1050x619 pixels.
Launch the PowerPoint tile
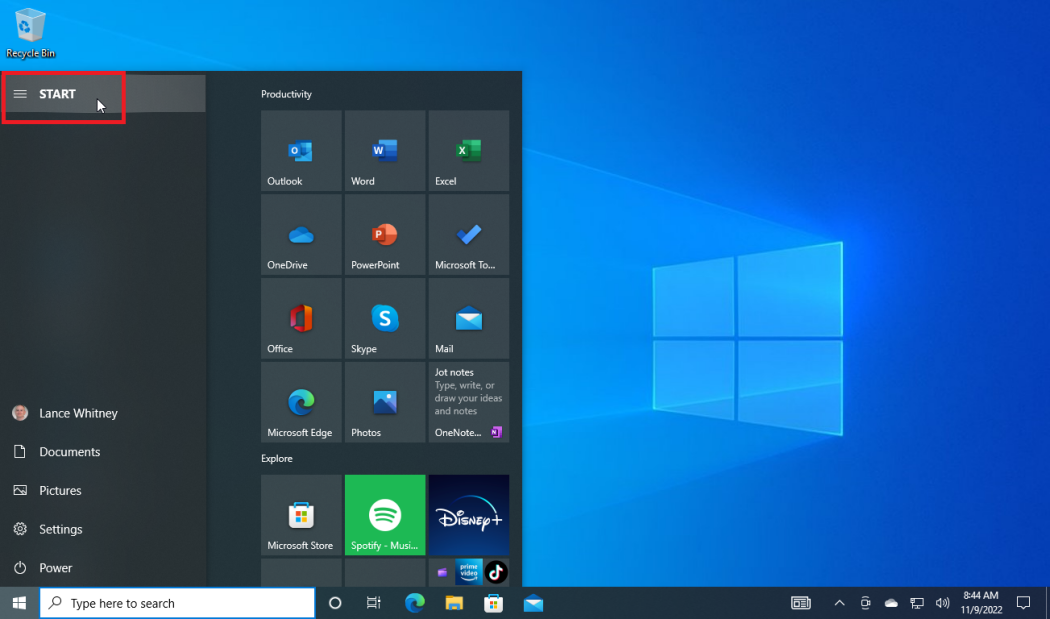(x=385, y=234)
